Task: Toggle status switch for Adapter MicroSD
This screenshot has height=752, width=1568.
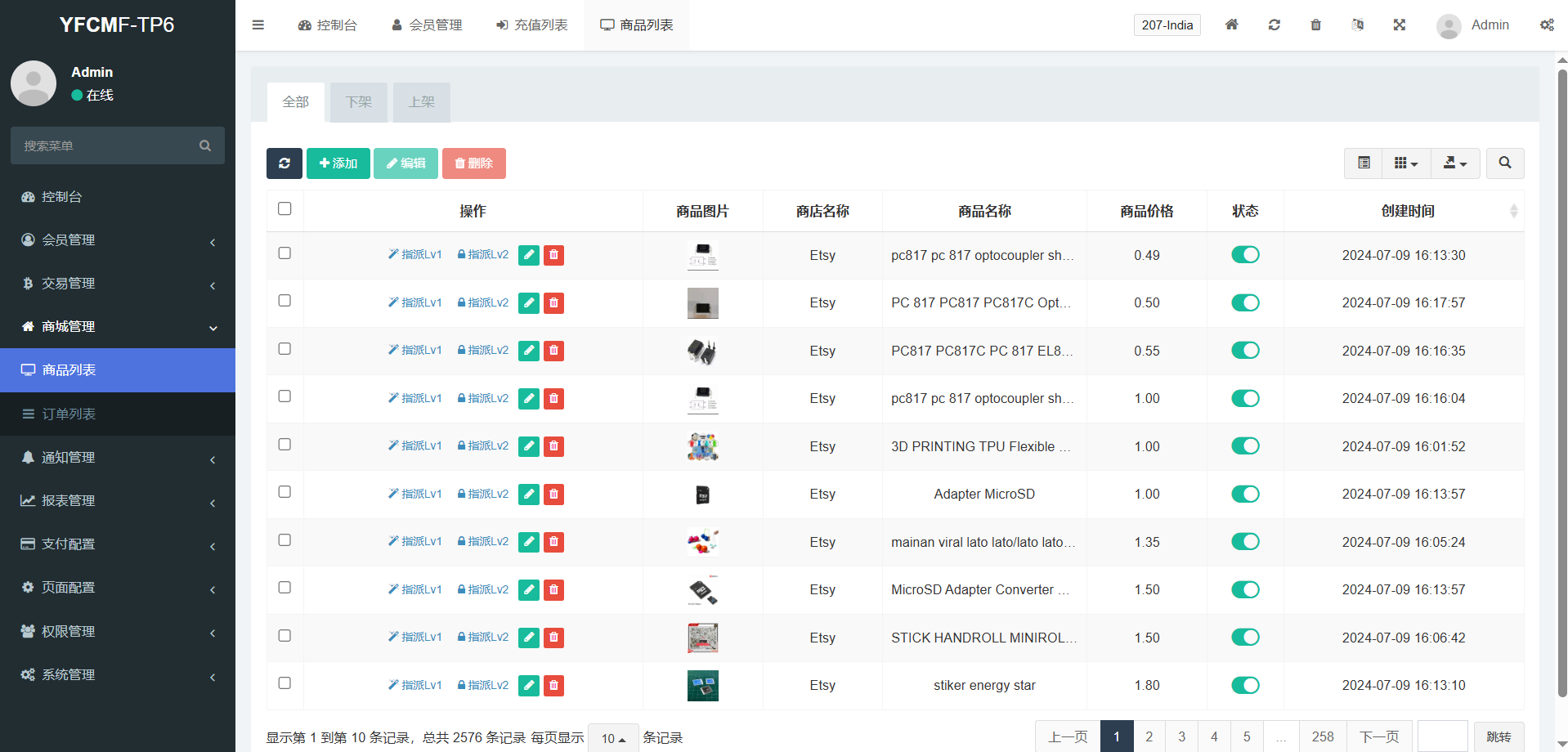Action: coord(1245,494)
